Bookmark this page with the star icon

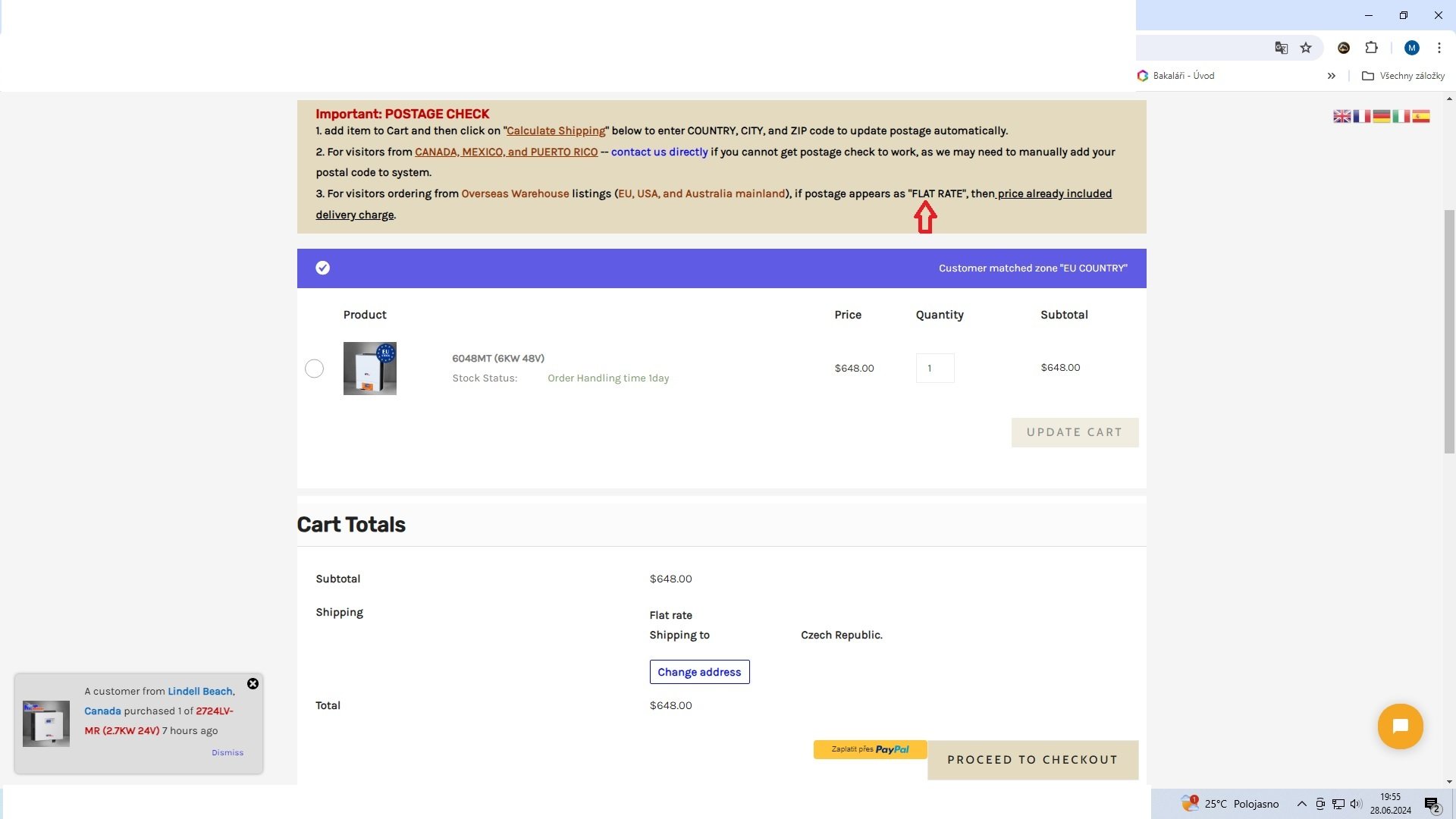(1306, 48)
